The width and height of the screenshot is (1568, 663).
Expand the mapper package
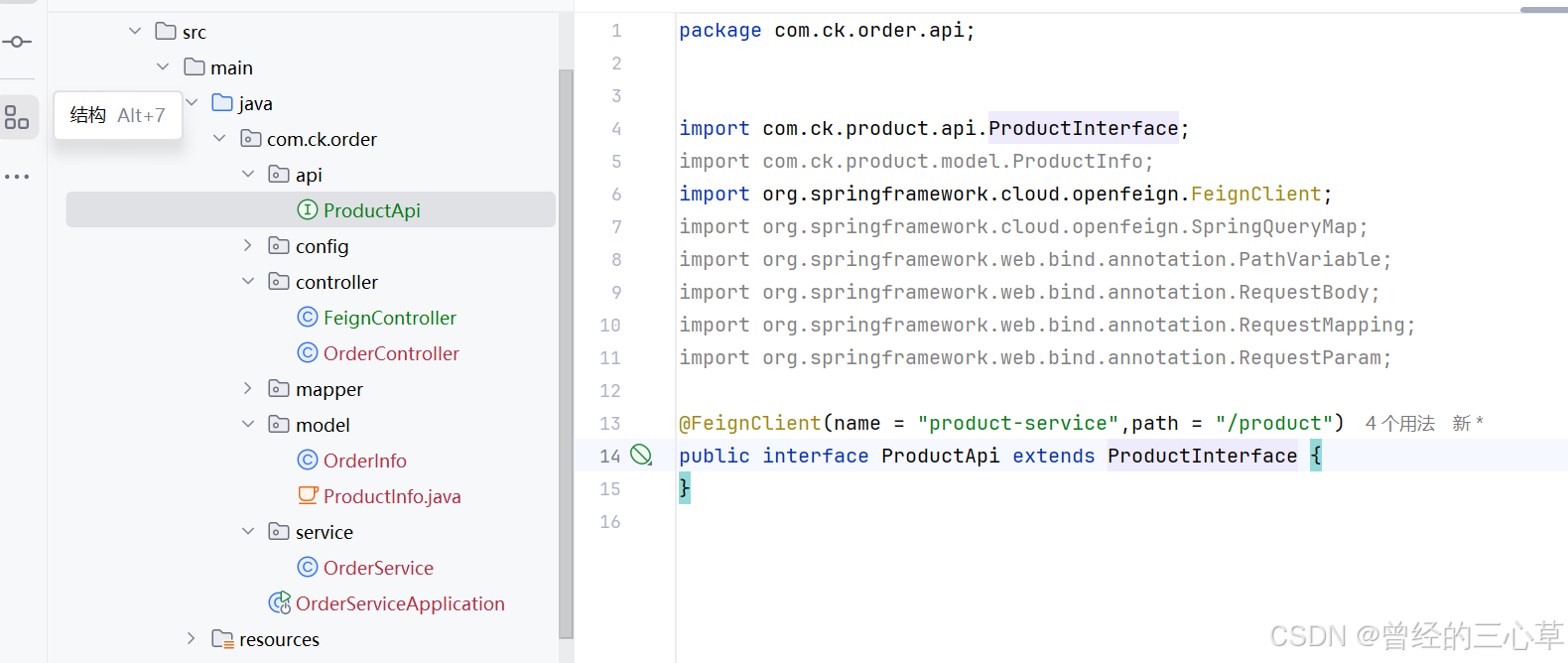[248, 388]
